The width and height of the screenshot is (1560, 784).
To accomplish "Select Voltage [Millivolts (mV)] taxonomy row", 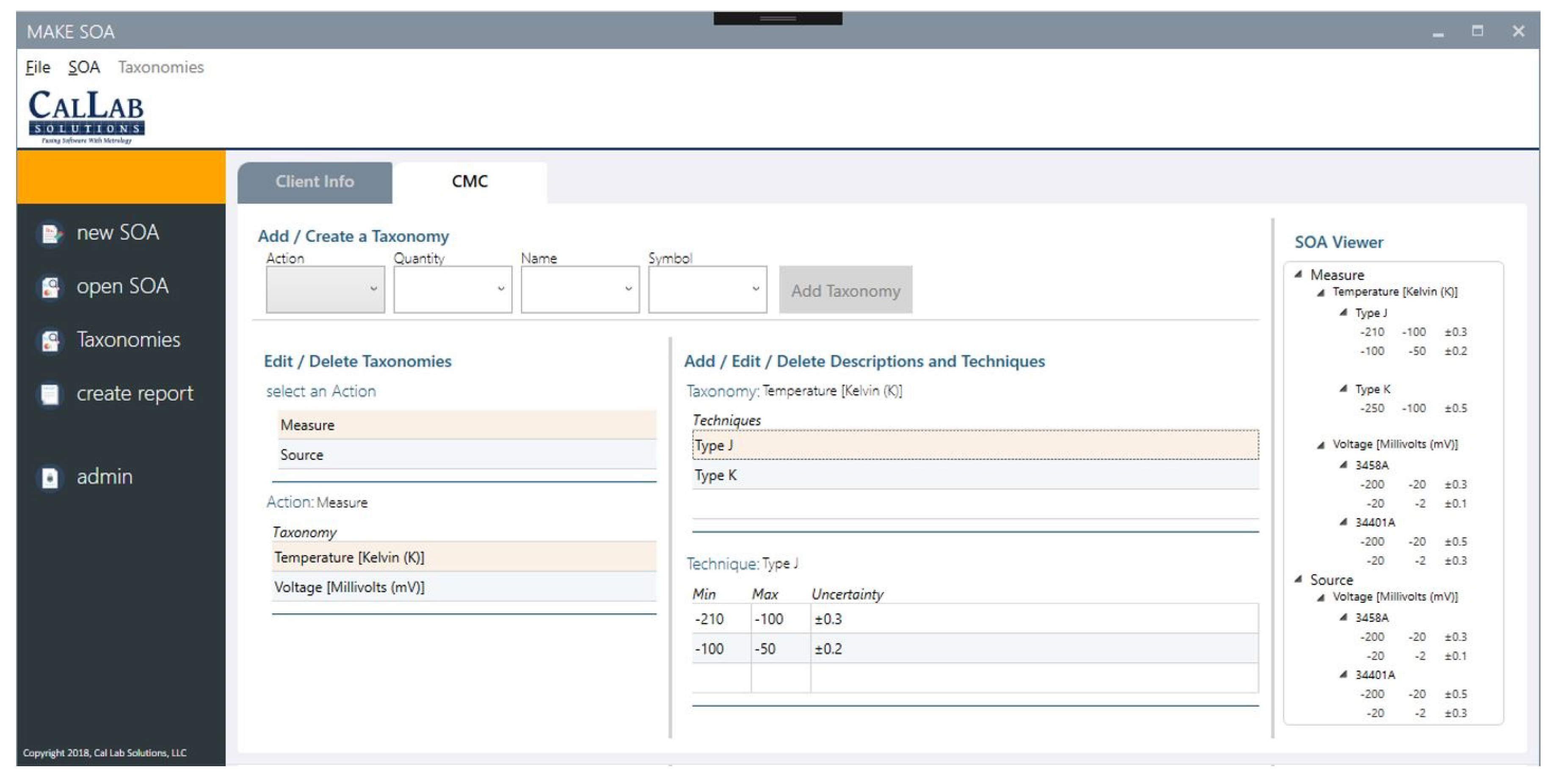I will [x=464, y=587].
